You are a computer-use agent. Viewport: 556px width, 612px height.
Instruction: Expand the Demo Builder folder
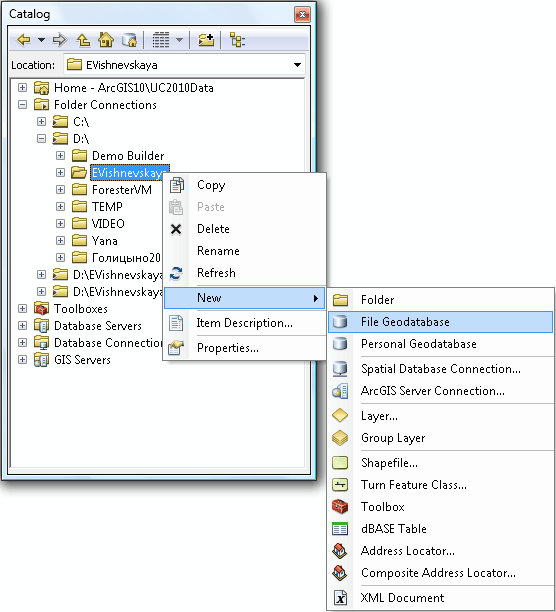point(60,156)
